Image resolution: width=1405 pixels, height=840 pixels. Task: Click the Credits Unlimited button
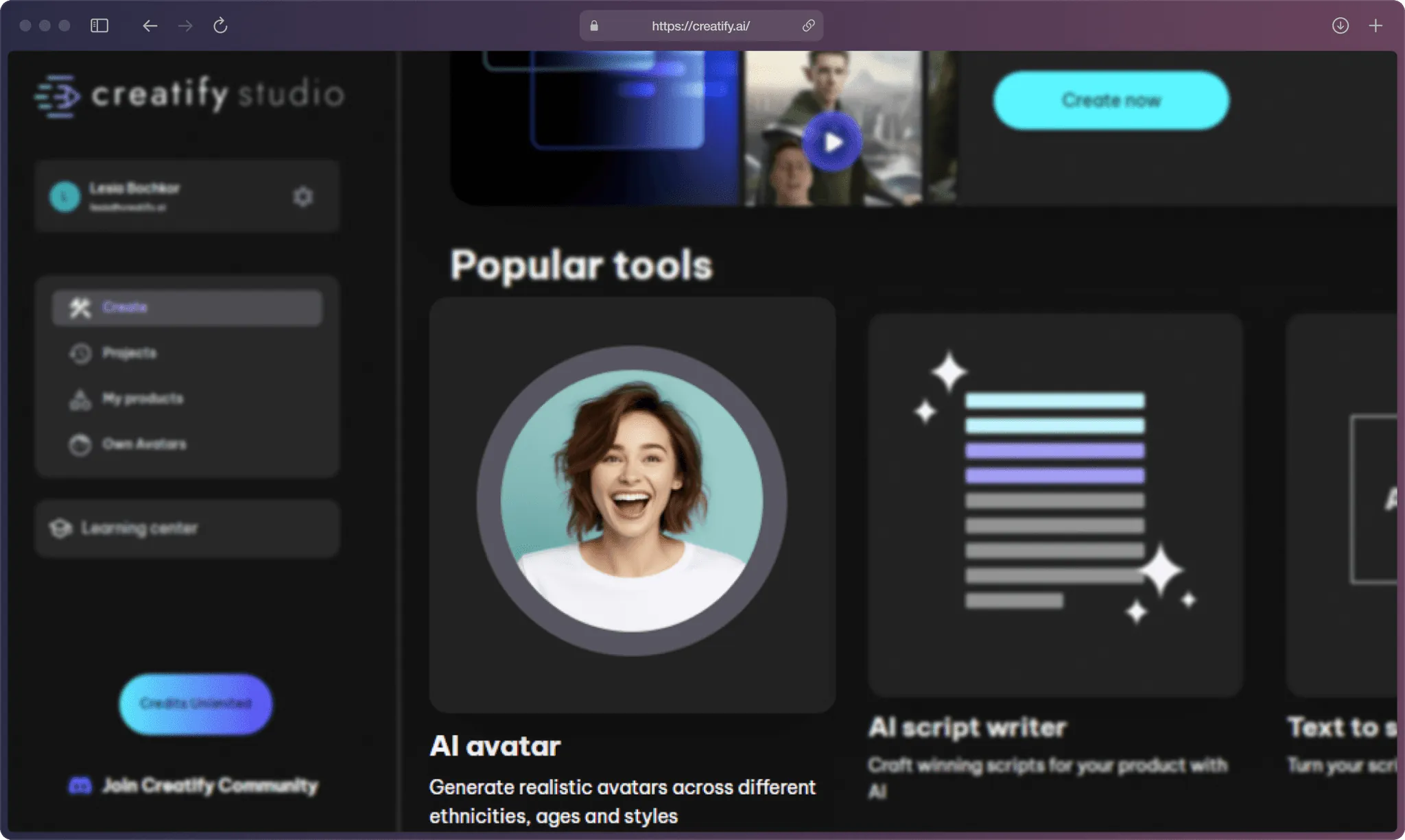196,704
